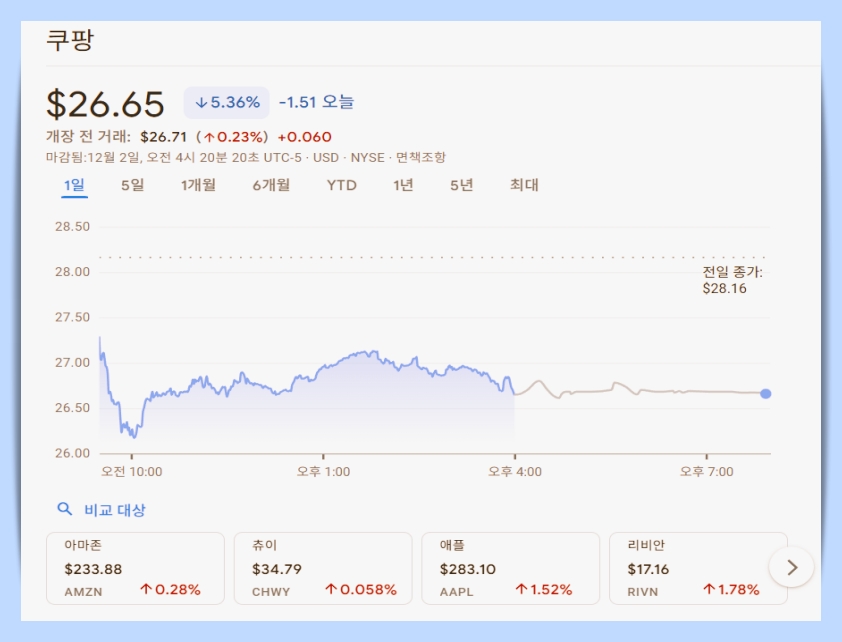
Task: Click the 27.00 y-axis value
Action: (72, 362)
